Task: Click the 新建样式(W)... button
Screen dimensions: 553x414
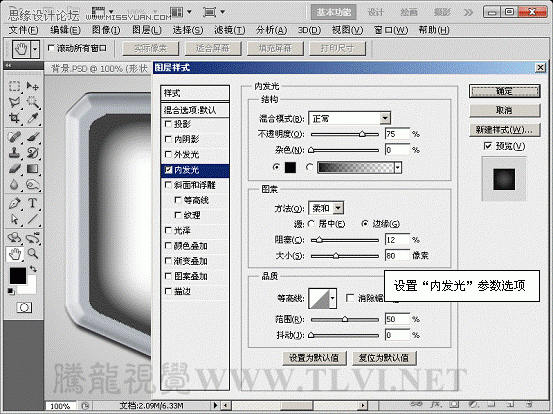Action: (x=504, y=130)
